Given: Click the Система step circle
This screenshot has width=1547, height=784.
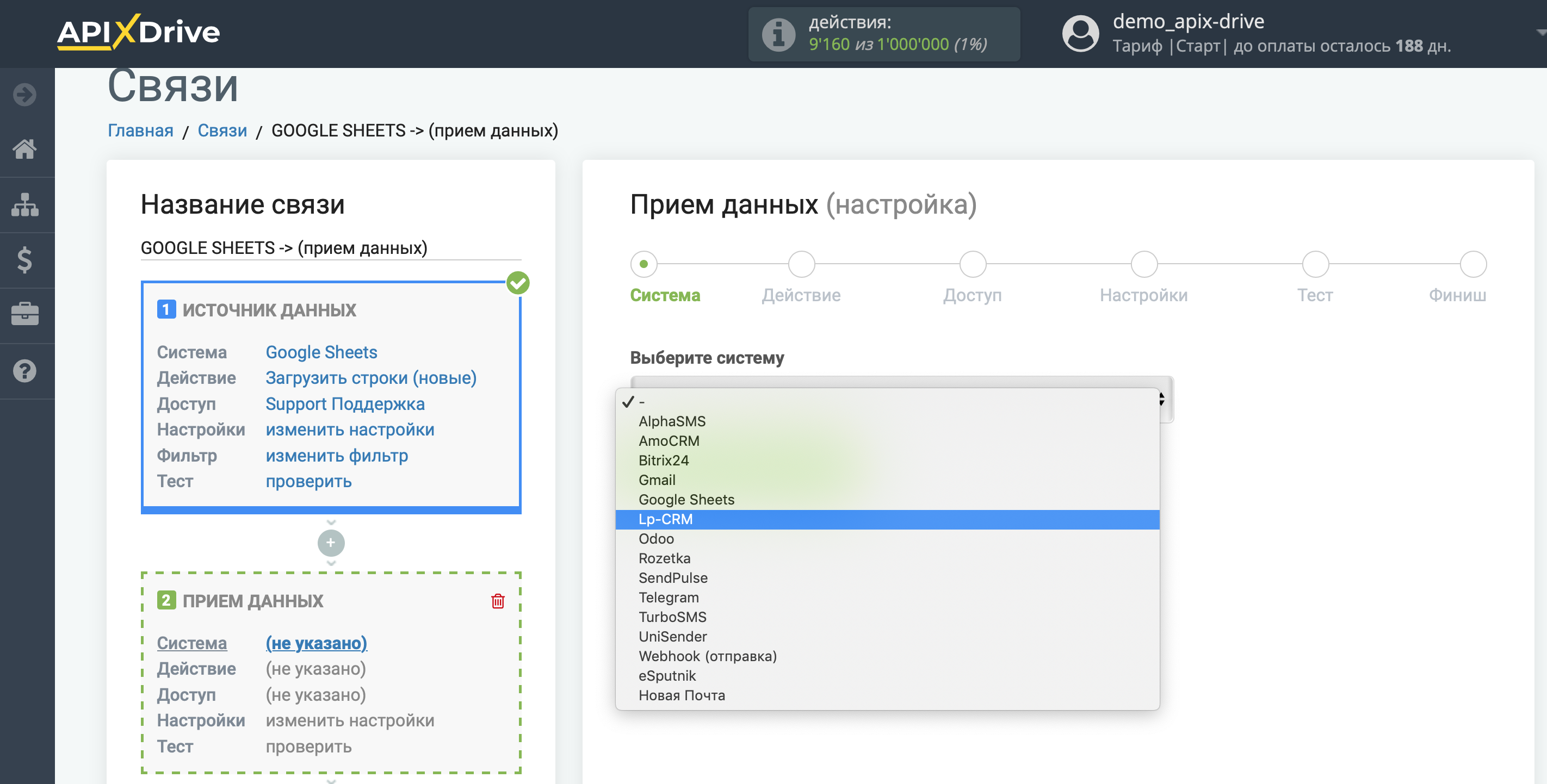Looking at the screenshot, I should tap(644, 264).
